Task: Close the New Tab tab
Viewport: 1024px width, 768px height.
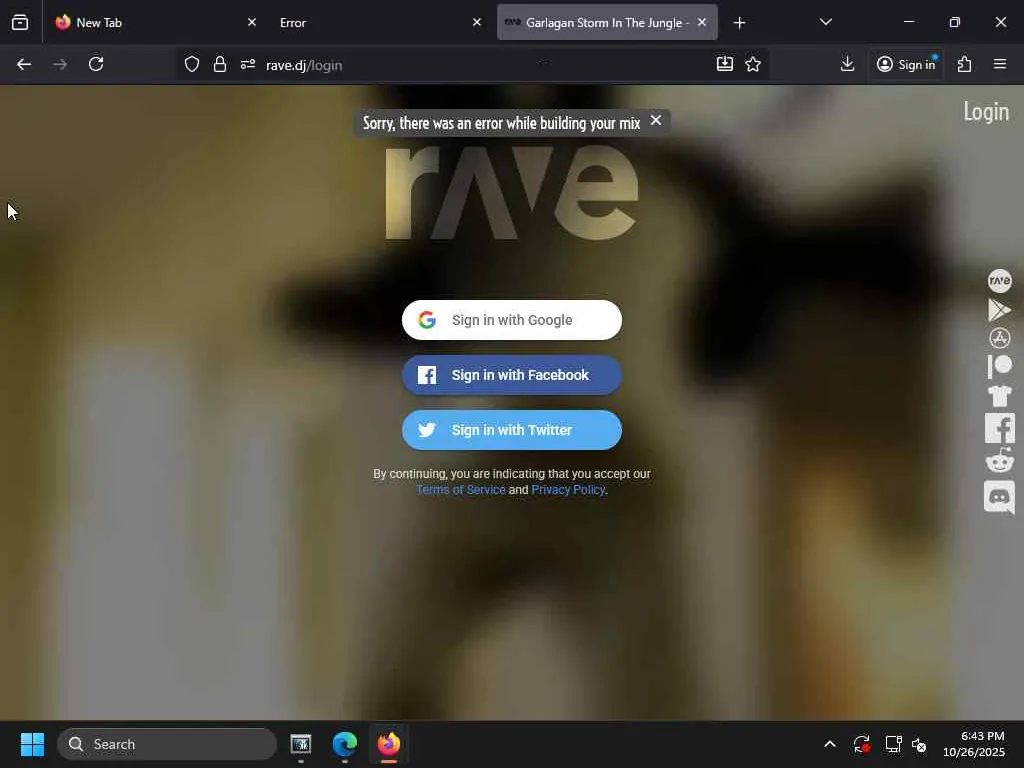Action: [251, 22]
